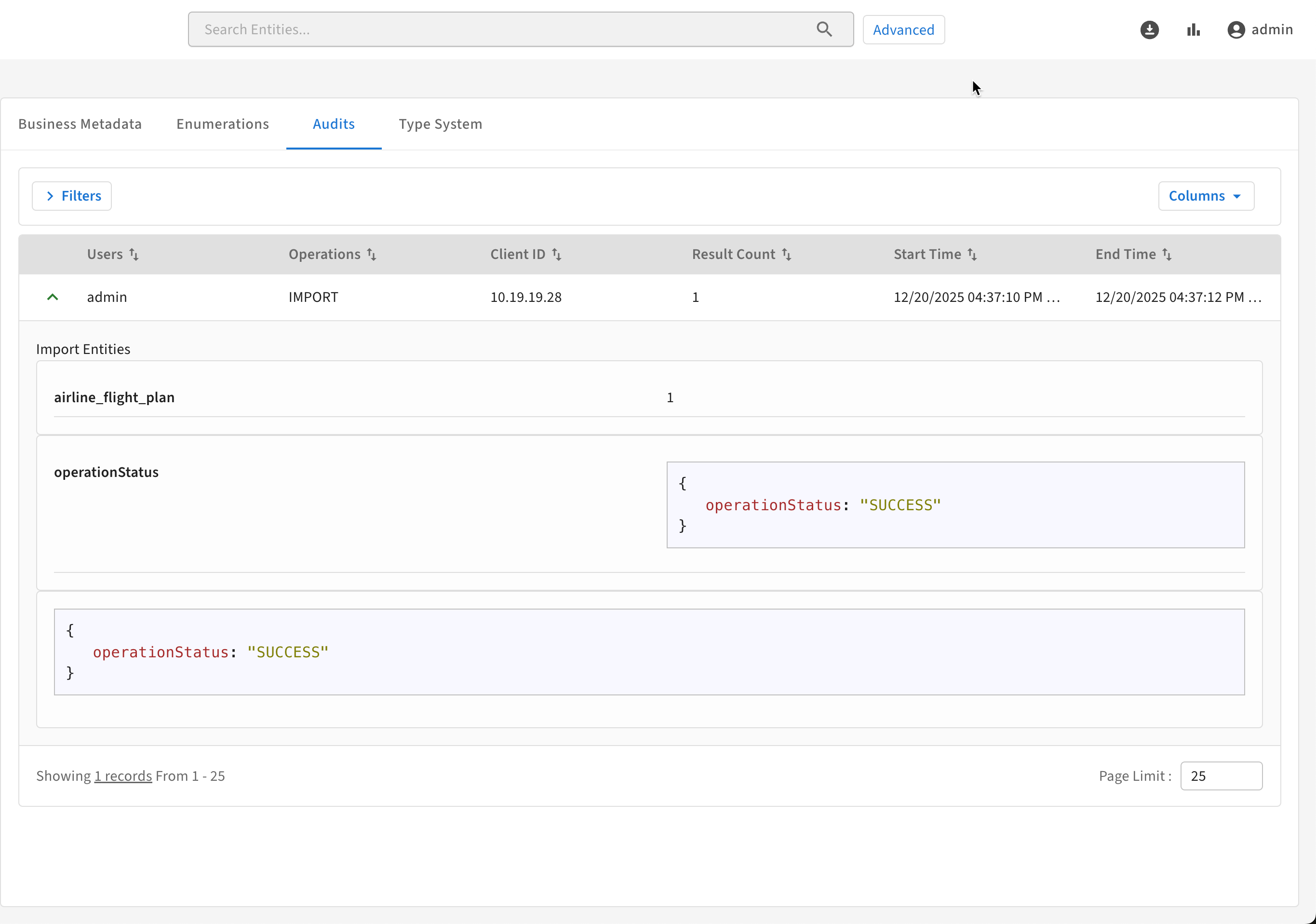Open the Columns dropdown

(x=1206, y=196)
